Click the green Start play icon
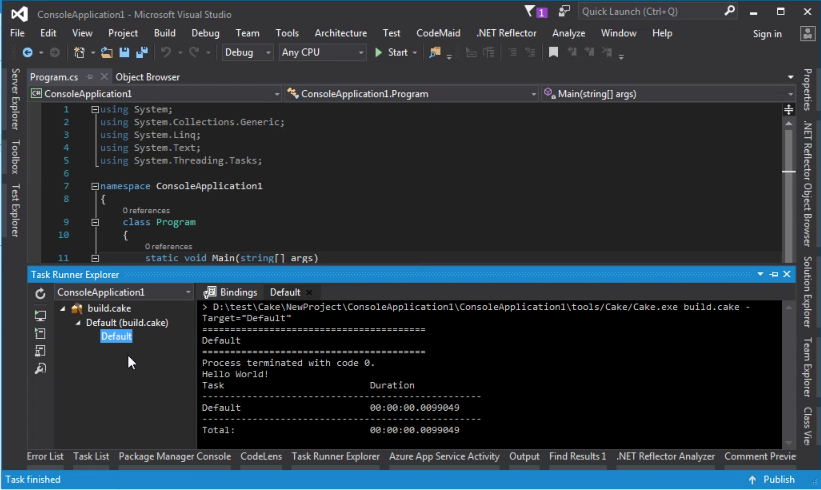 (379, 52)
